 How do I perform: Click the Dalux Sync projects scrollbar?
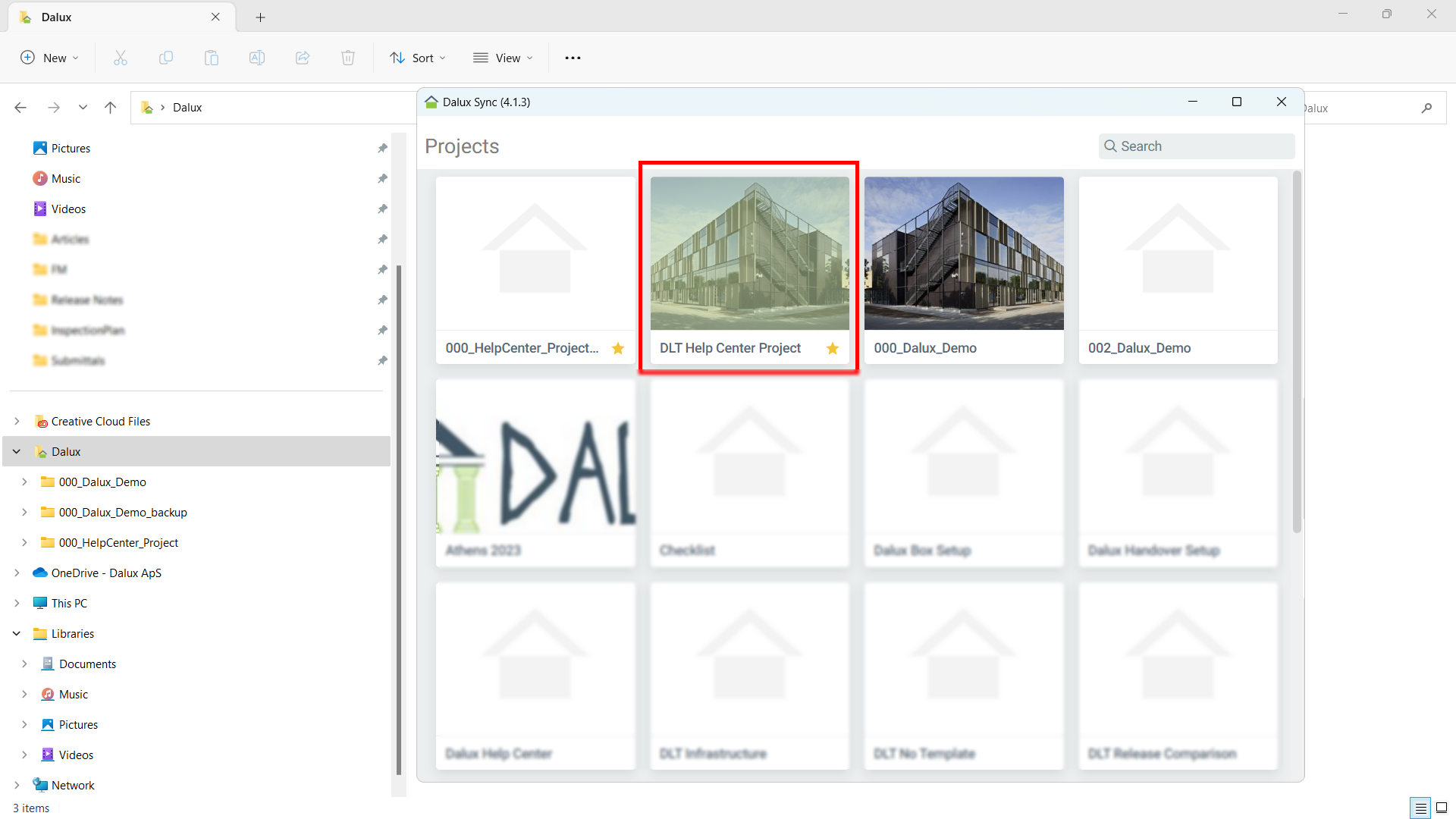1297,349
